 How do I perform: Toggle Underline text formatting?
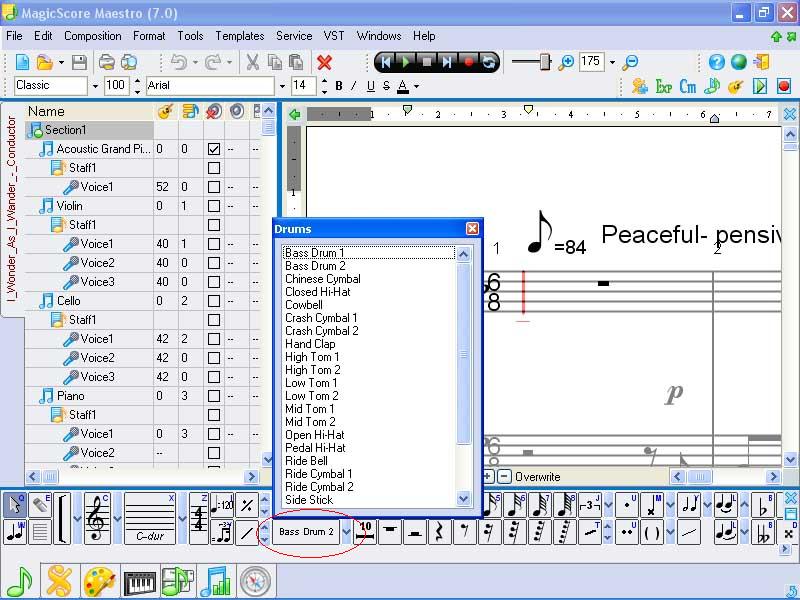tap(370, 86)
